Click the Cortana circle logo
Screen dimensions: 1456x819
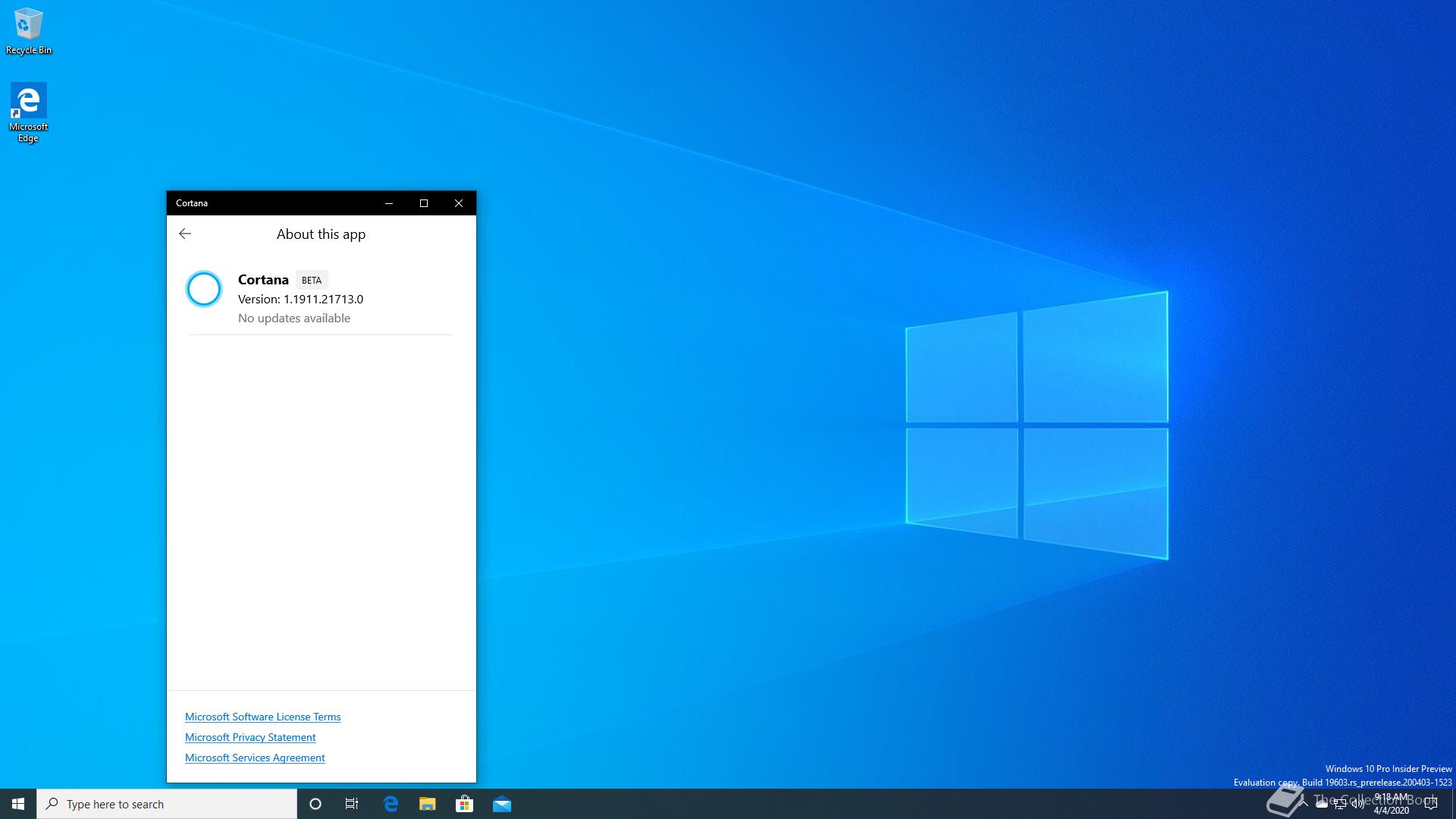[204, 289]
